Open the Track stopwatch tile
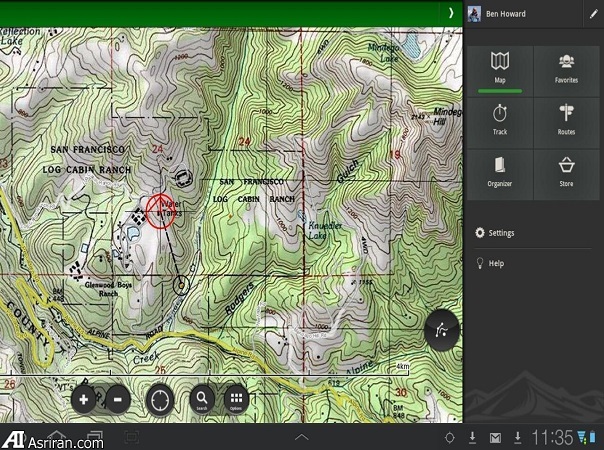Image resolution: width=604 pixels, height=450 pixels. pos(500,120)
